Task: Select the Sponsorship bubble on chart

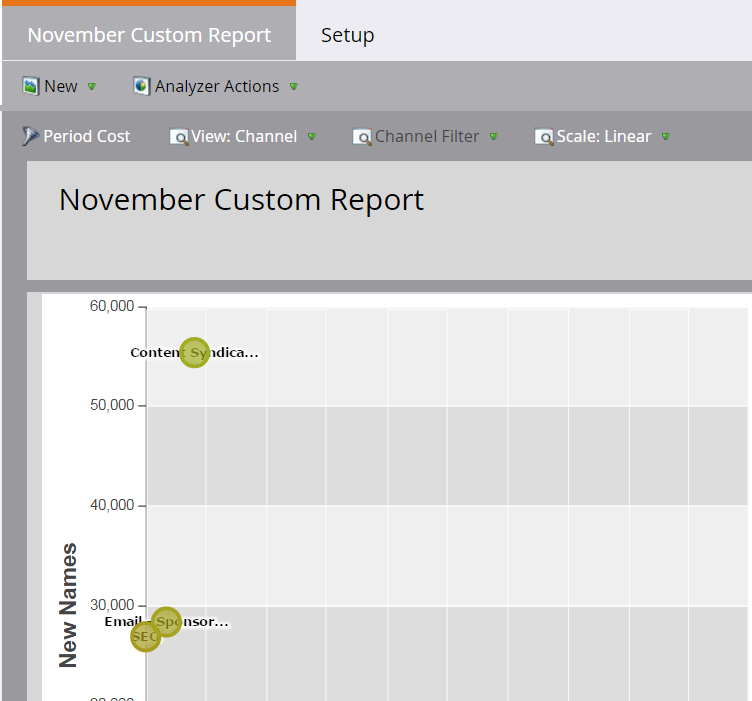Action: pos(167,622)
